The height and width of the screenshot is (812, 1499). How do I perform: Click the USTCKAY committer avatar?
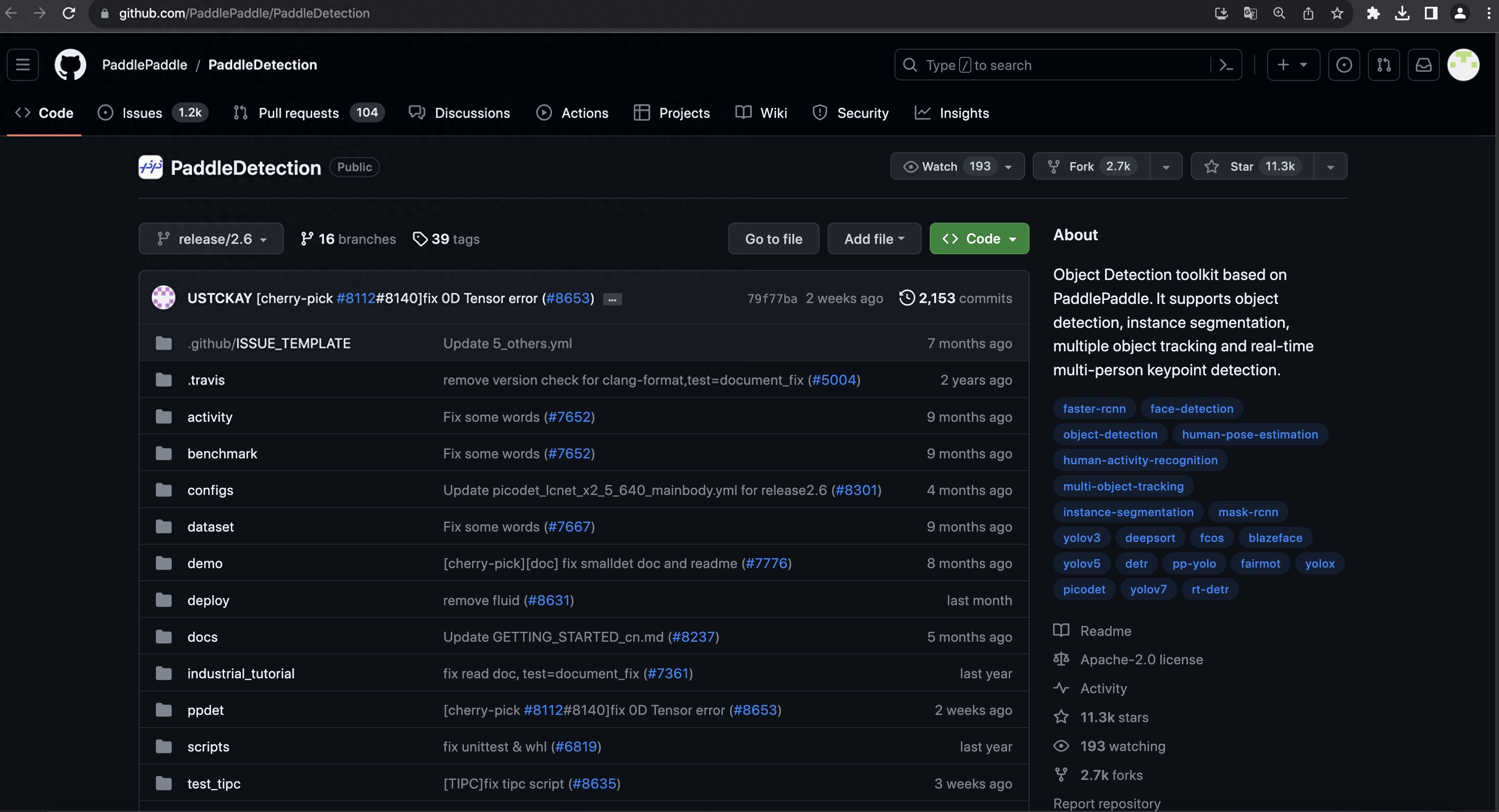pyautogui.click(x=164, y=298)
